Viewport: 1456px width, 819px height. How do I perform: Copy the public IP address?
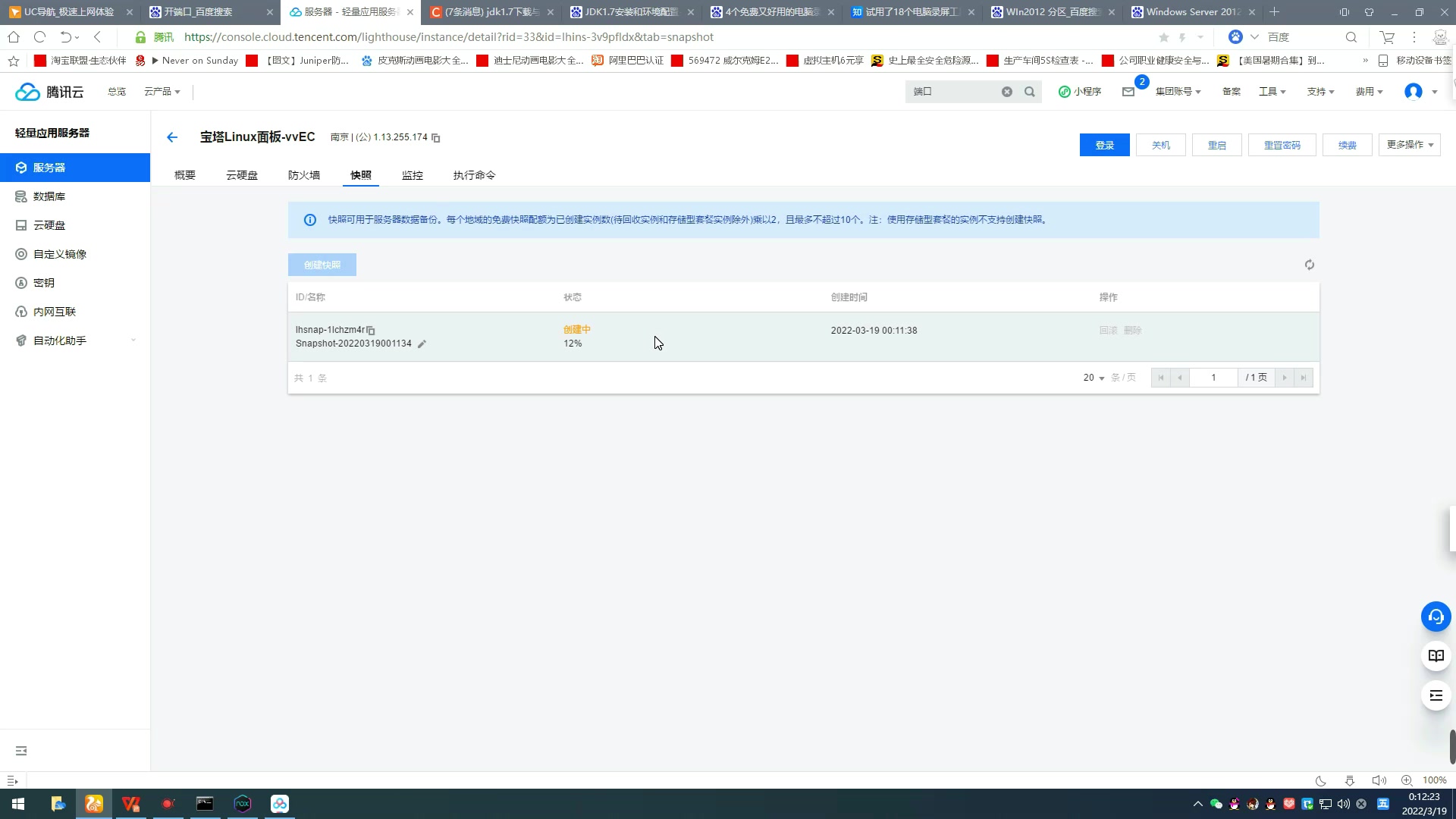pos(436,138)
